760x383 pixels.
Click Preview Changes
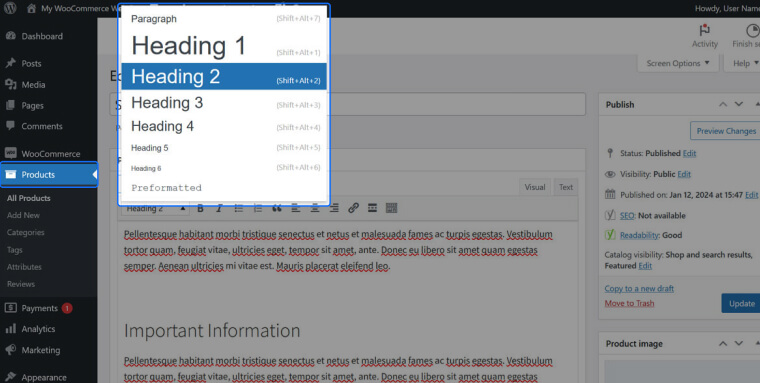coord(726,131)
